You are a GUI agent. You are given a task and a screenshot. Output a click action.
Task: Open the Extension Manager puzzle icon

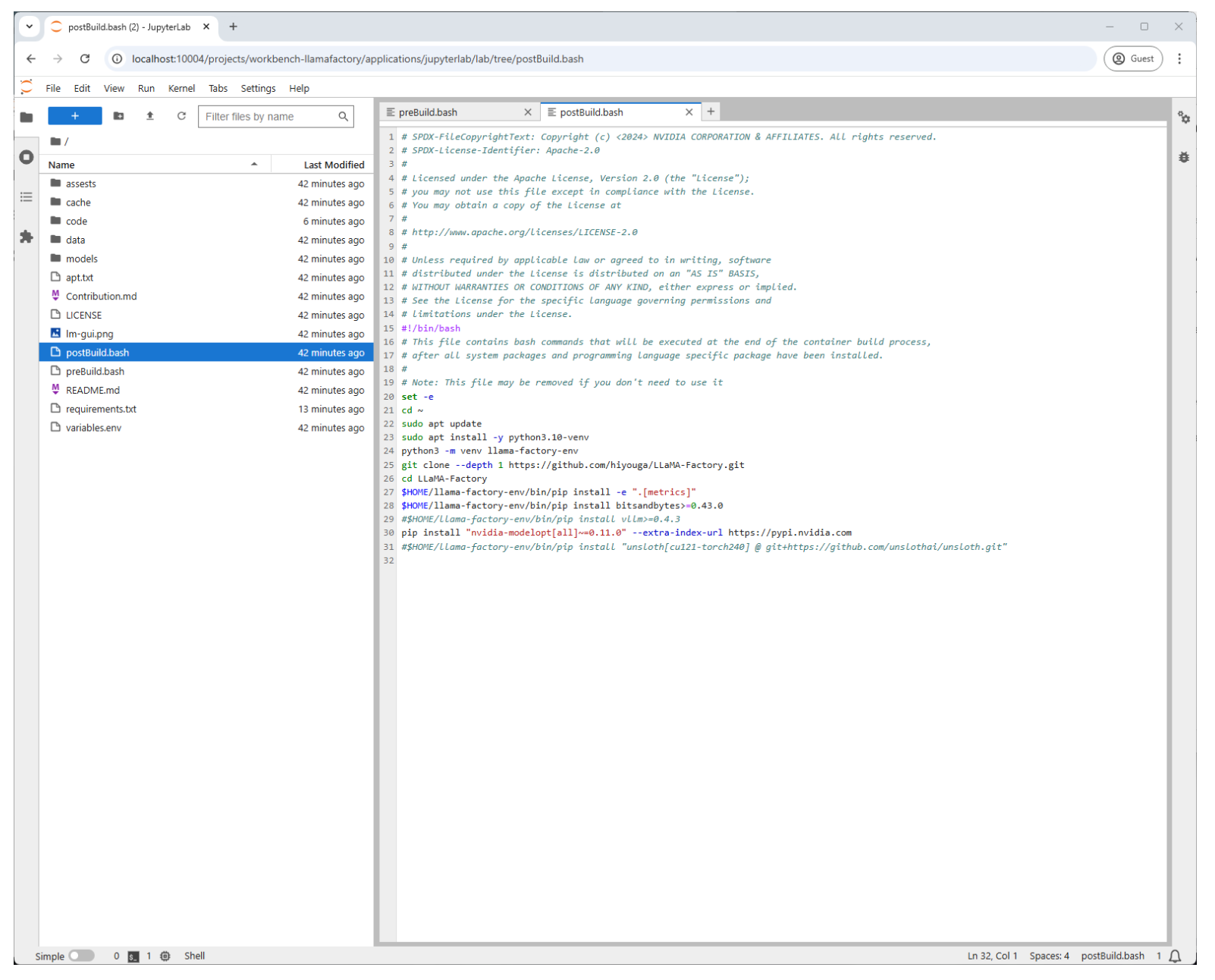pos(27,237)
